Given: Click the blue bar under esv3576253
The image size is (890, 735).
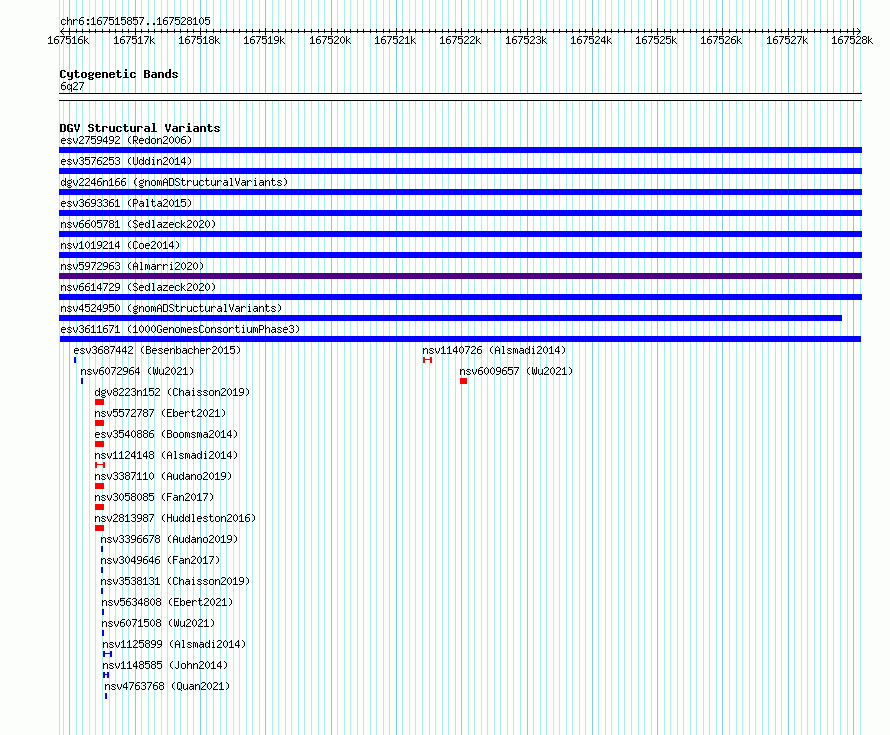Looking at the screenshot, I should pyautogui.click(x=460, y=171).
